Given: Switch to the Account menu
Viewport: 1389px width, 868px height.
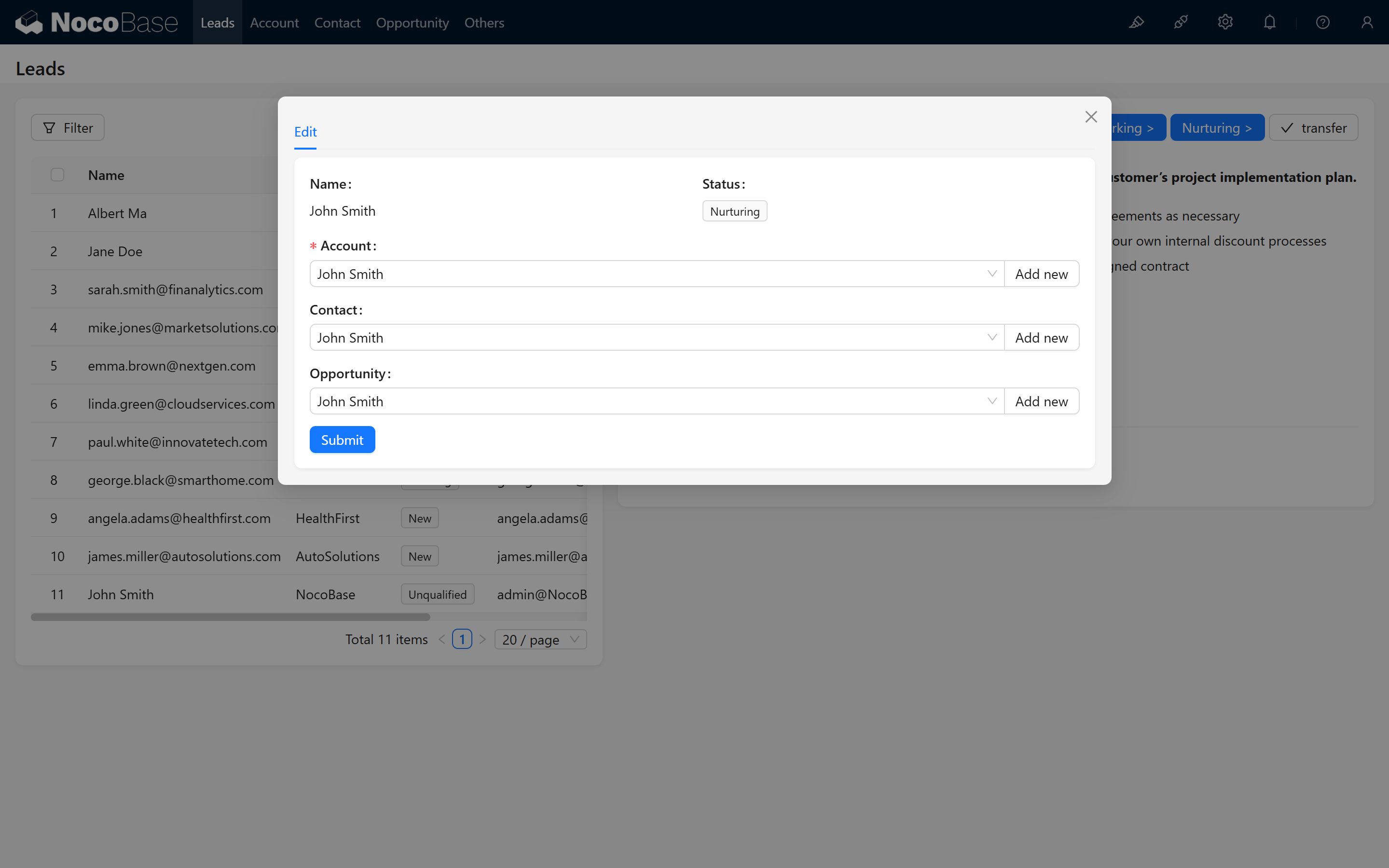Looking at the screenshot, I should [x=275, y=22].
